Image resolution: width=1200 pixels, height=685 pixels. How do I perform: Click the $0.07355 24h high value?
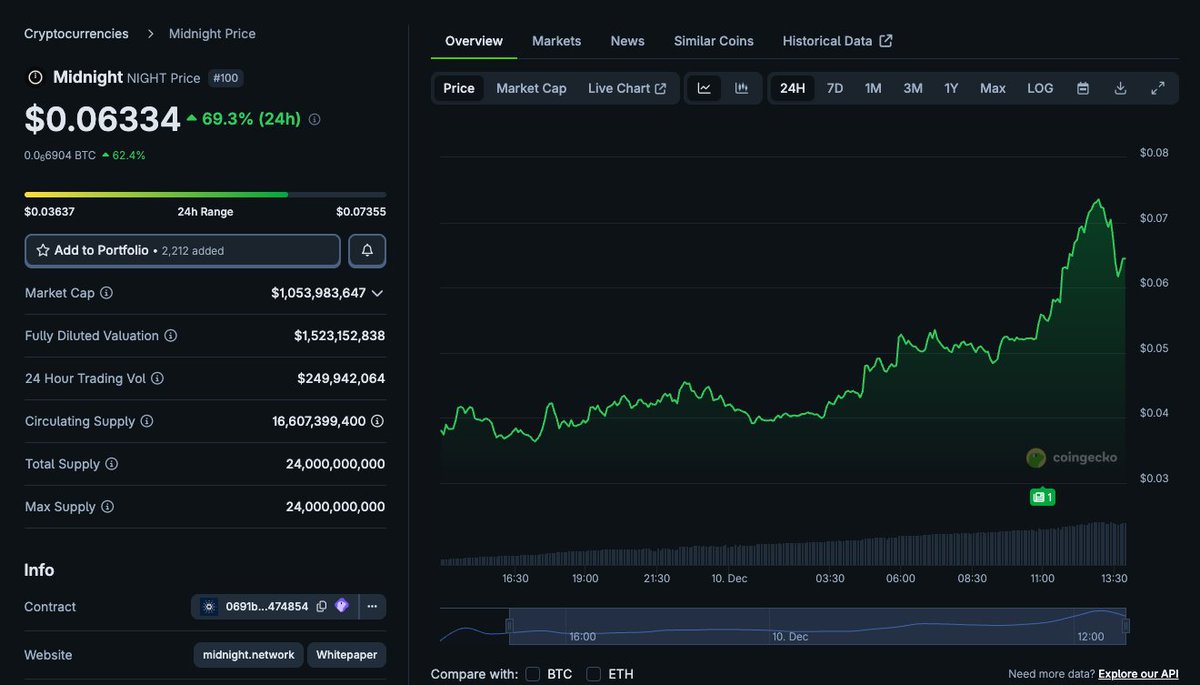coord(361,212)
